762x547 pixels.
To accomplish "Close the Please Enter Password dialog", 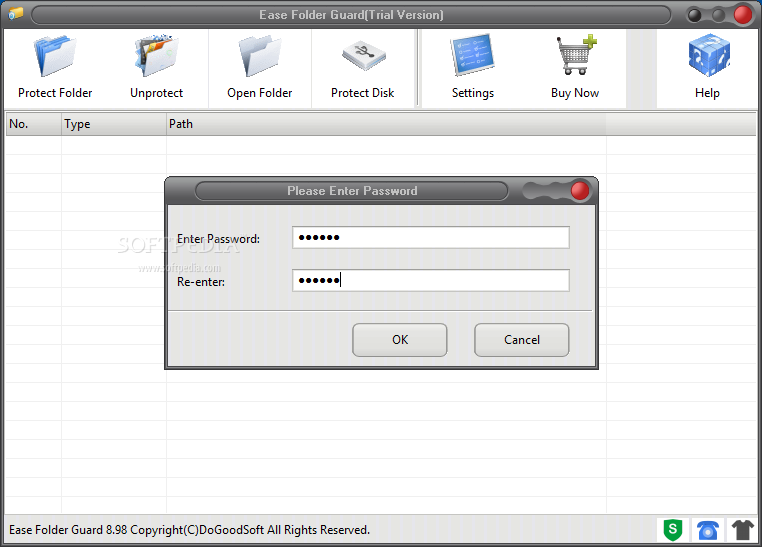I will click(580, 191).
